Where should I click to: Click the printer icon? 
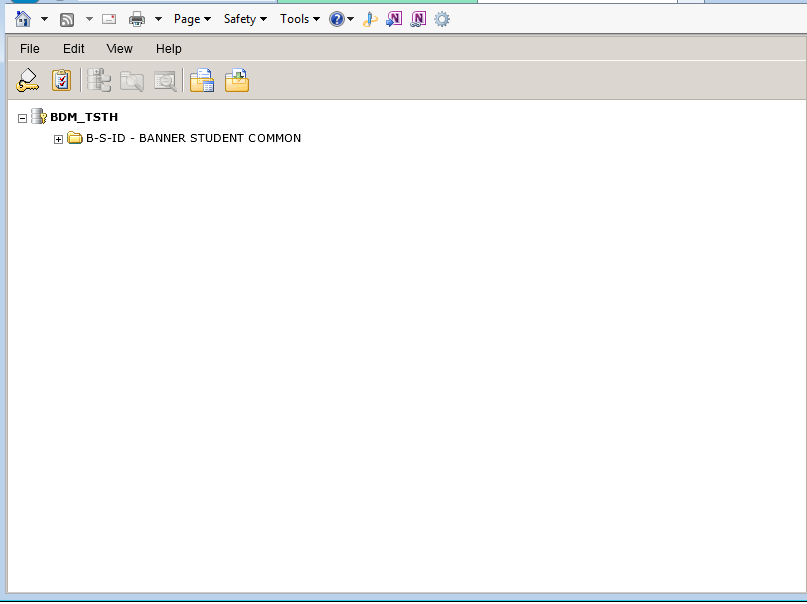point(137,19)
